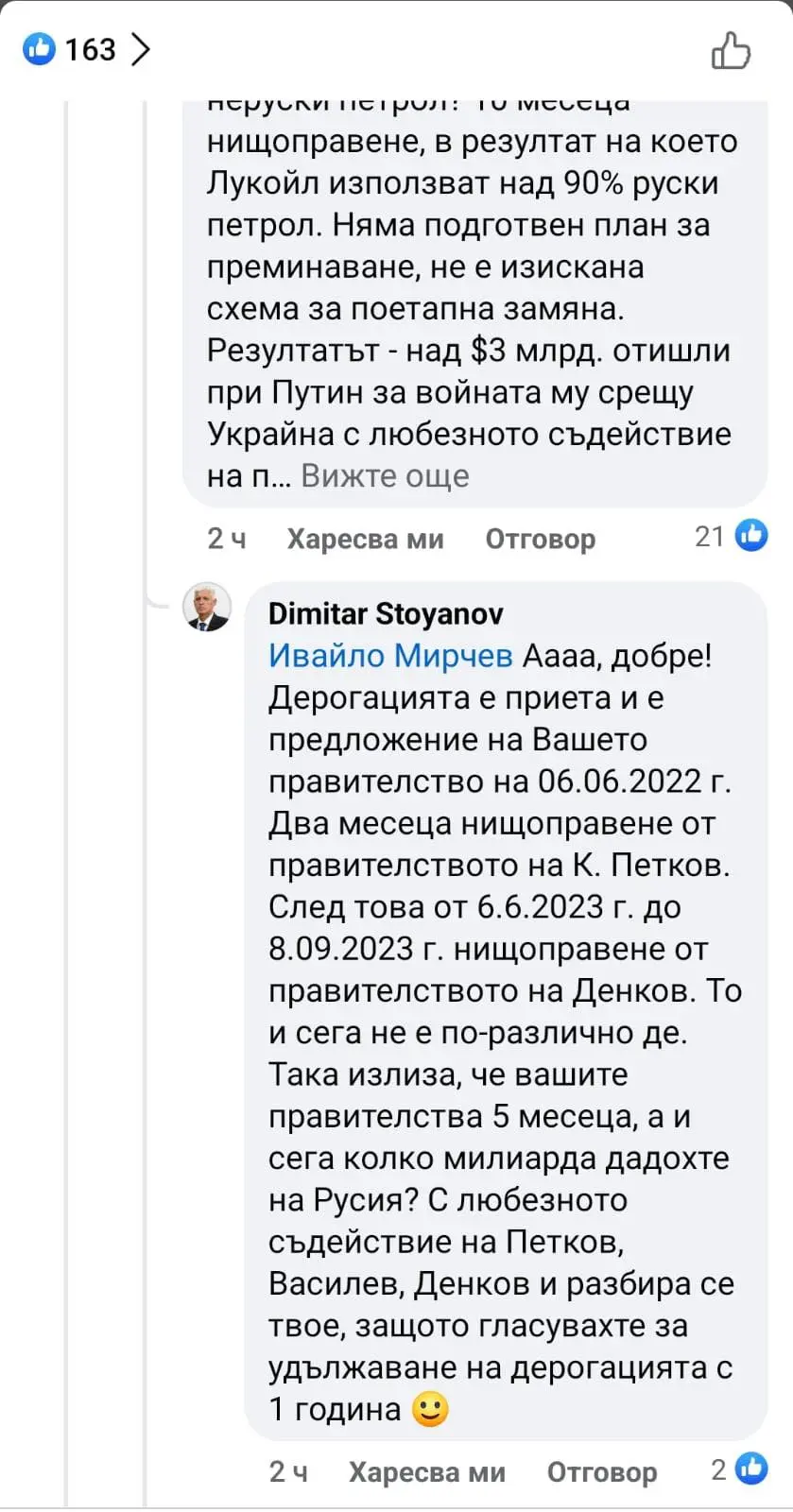
Task: Follow the Ивайло Мирчев mention link
Action: pos(390,656)
